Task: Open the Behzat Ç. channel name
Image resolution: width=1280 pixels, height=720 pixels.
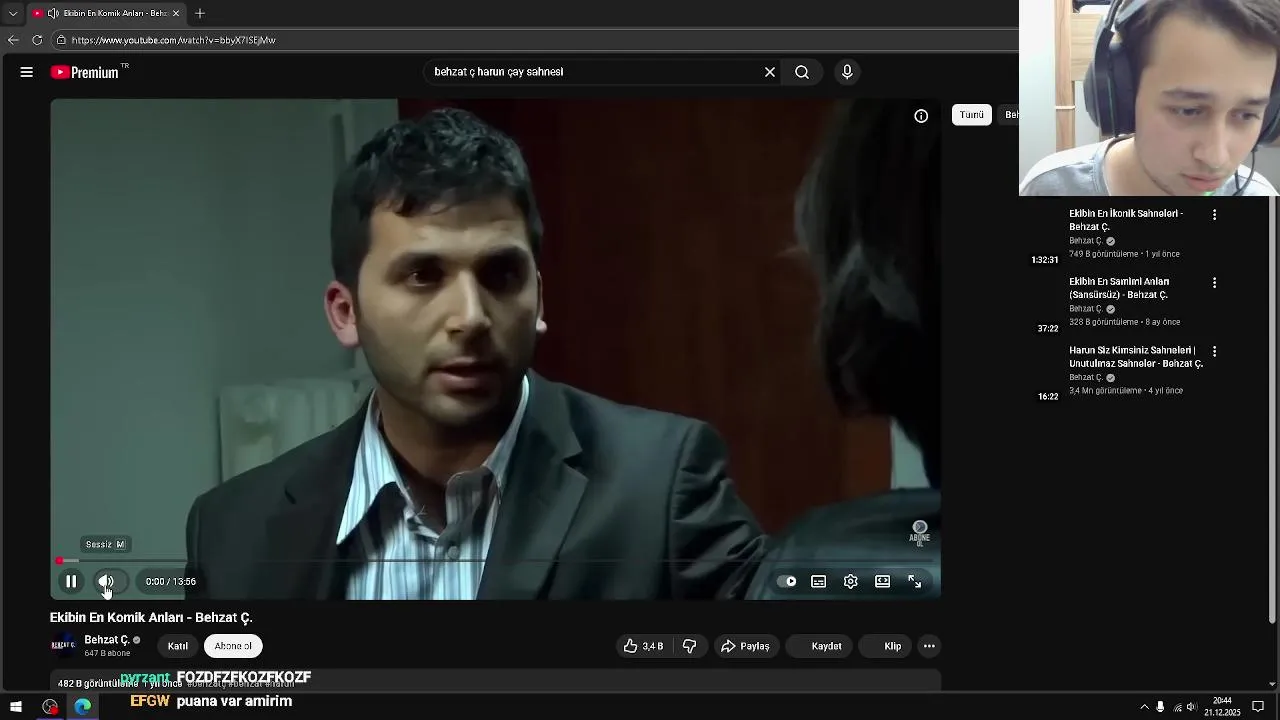Action: (x=107, y=640)
